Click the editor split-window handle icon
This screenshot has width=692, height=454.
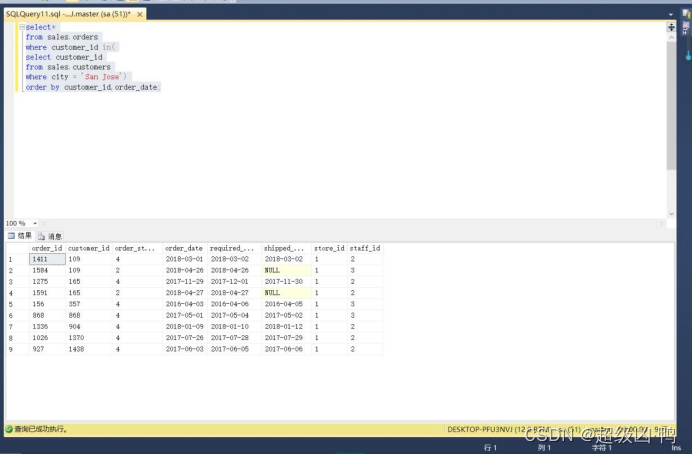click(x=671, y=27)
